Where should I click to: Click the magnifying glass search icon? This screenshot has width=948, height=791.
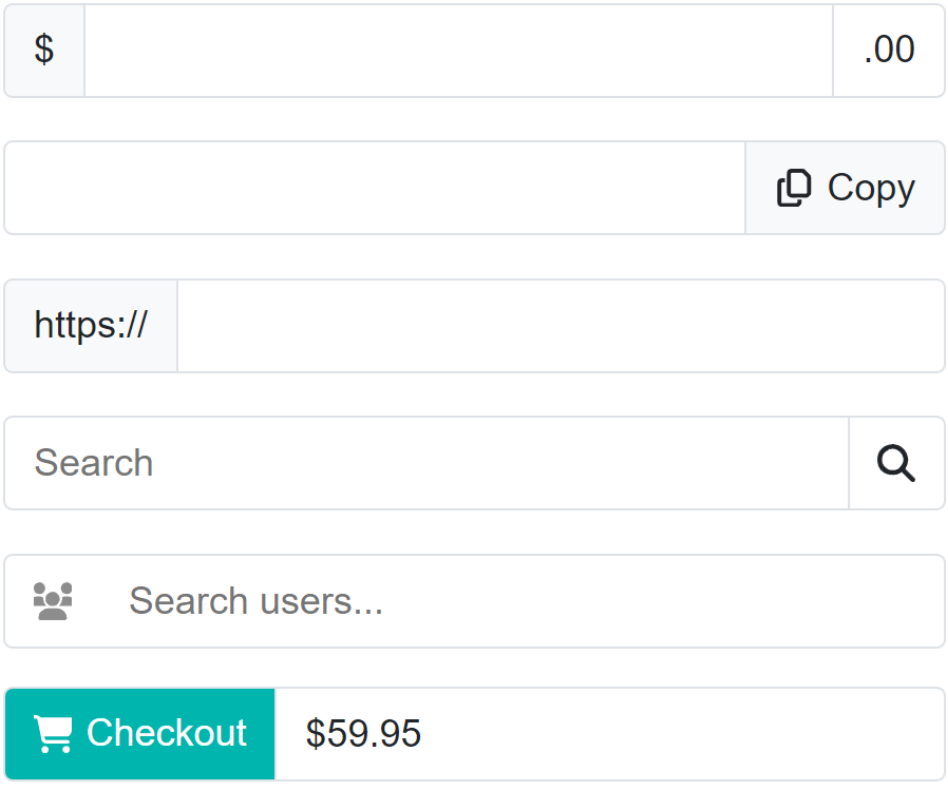coord(896,463)
